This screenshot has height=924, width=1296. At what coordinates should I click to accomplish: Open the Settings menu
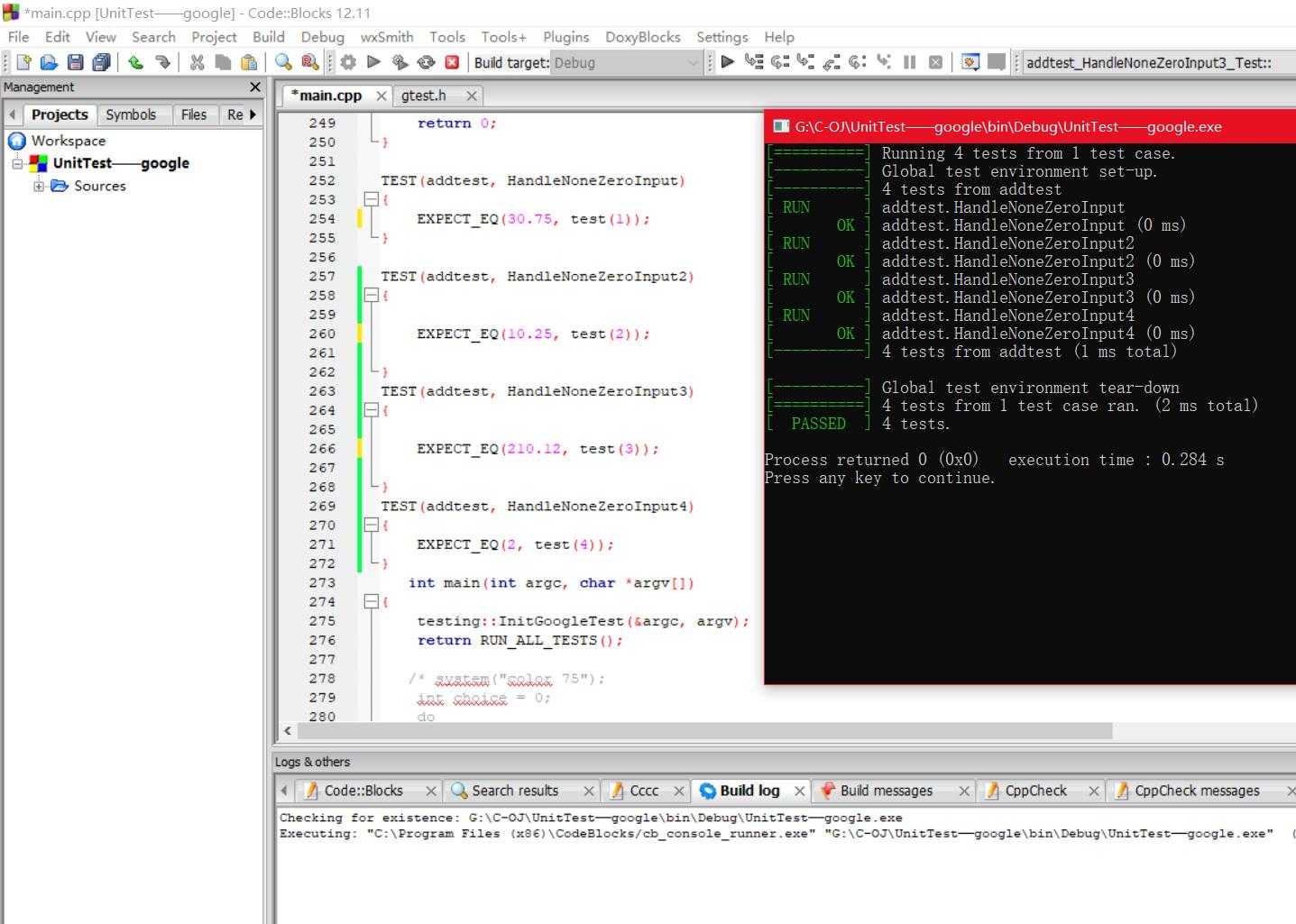coord(722,37)
